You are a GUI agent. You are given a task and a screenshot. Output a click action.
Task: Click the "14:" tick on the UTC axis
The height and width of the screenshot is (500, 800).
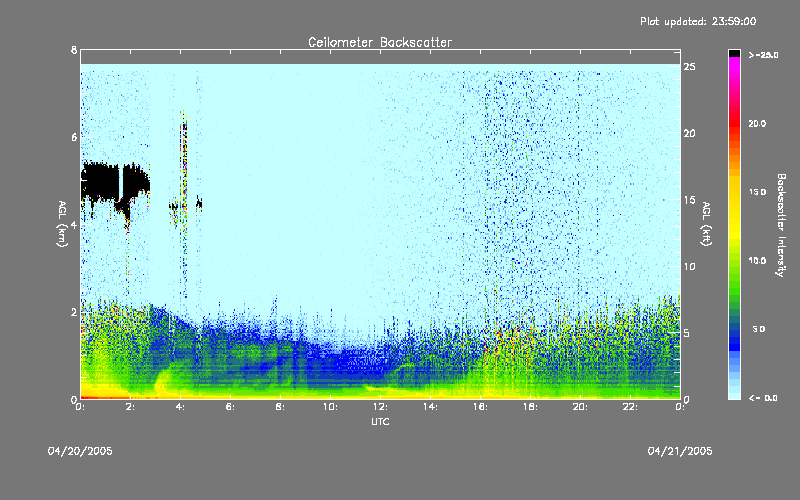pos(430,407)
